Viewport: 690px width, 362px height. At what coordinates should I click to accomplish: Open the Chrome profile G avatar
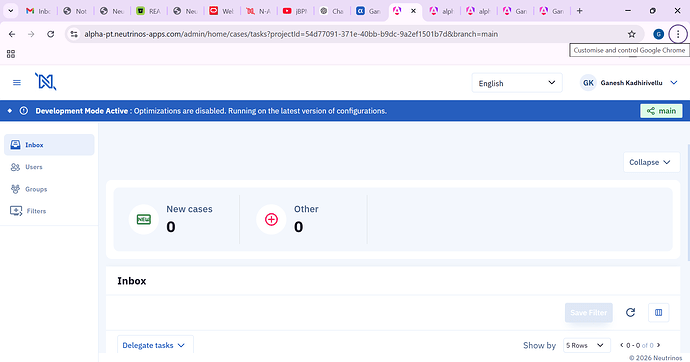click(658, 34)
